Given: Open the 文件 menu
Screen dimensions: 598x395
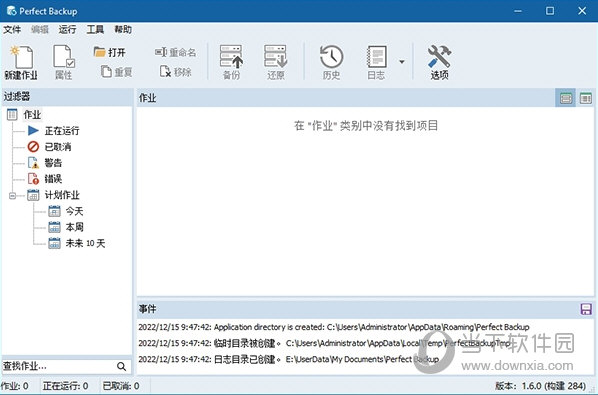Looking at the screenshot, I should (x=12, y=29).
